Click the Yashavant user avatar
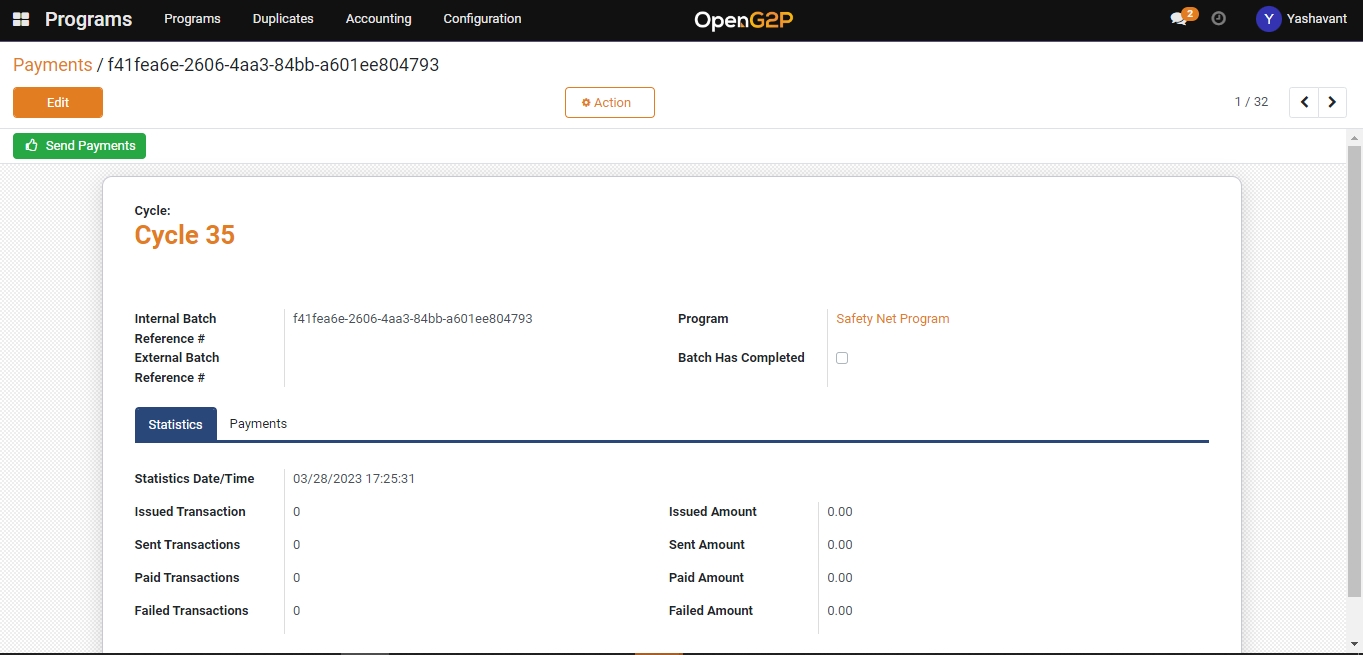 (x=1268, y=19)
